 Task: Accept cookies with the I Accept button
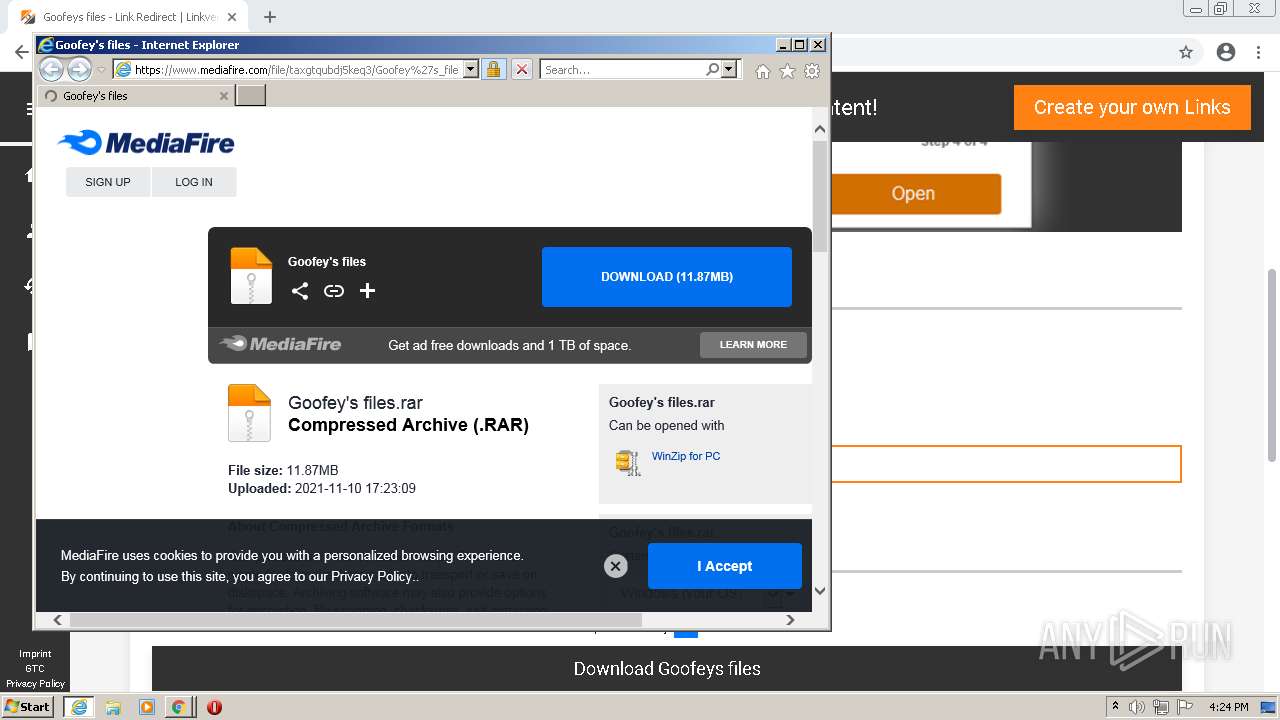725,566
